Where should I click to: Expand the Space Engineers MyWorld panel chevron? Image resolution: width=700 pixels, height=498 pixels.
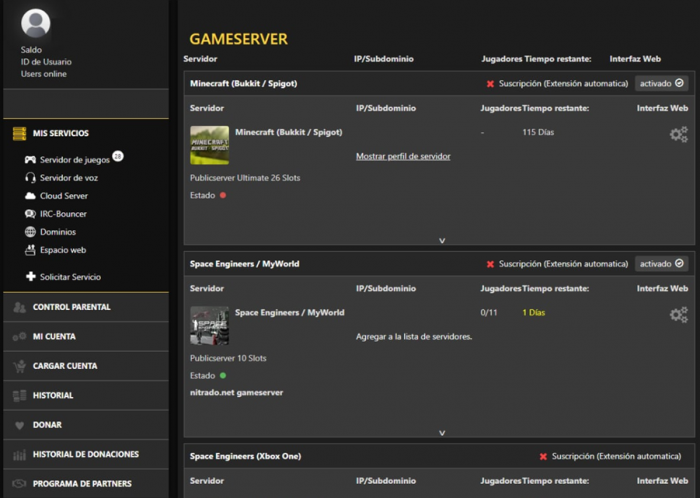(442, 433)
